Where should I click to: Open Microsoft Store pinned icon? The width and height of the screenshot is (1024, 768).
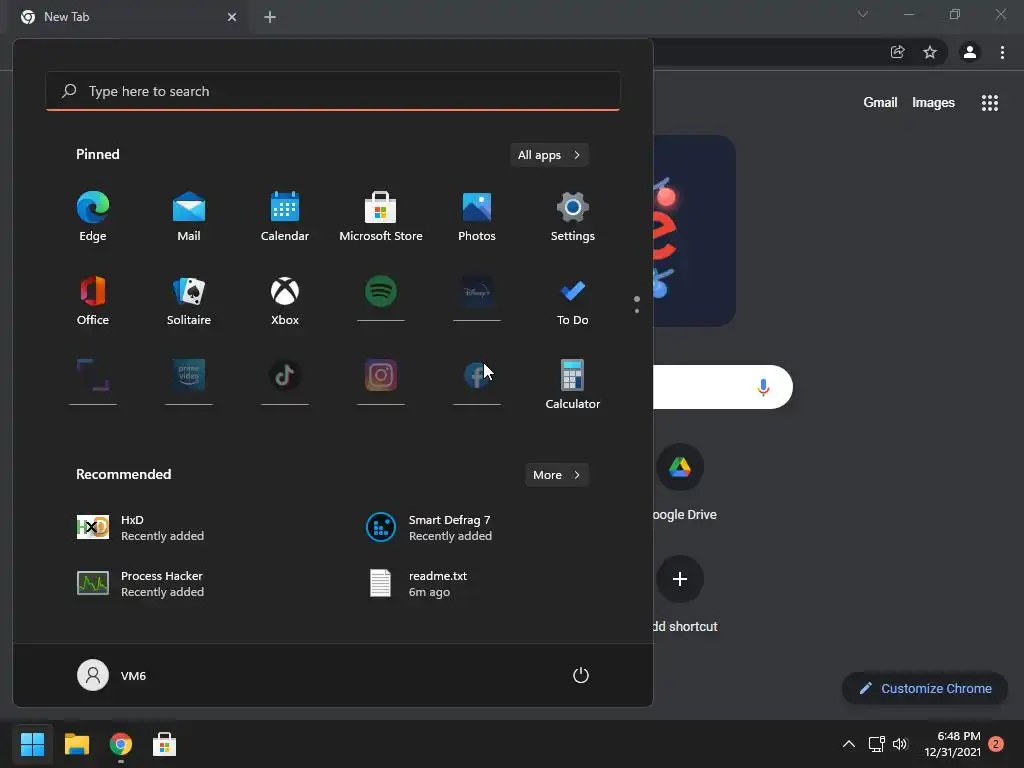click(x=381, y=217)
